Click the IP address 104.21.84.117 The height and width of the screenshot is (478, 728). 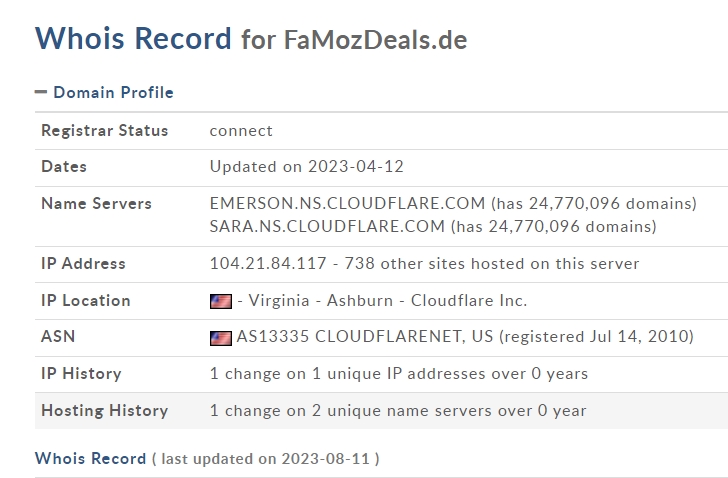(x=268, y=264)
